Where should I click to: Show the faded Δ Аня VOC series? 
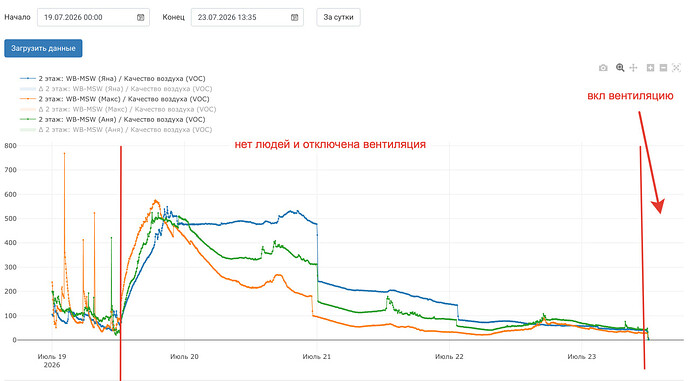point(116,130)
